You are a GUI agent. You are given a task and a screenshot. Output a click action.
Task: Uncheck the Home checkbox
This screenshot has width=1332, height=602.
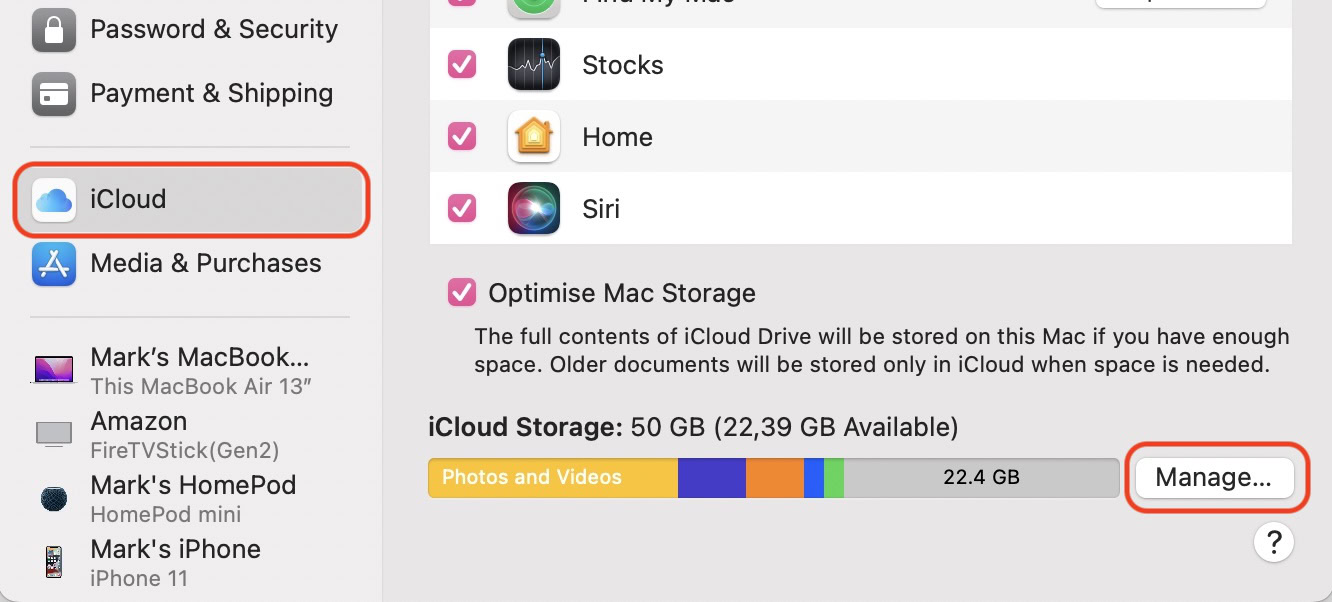tap(462, 137)
